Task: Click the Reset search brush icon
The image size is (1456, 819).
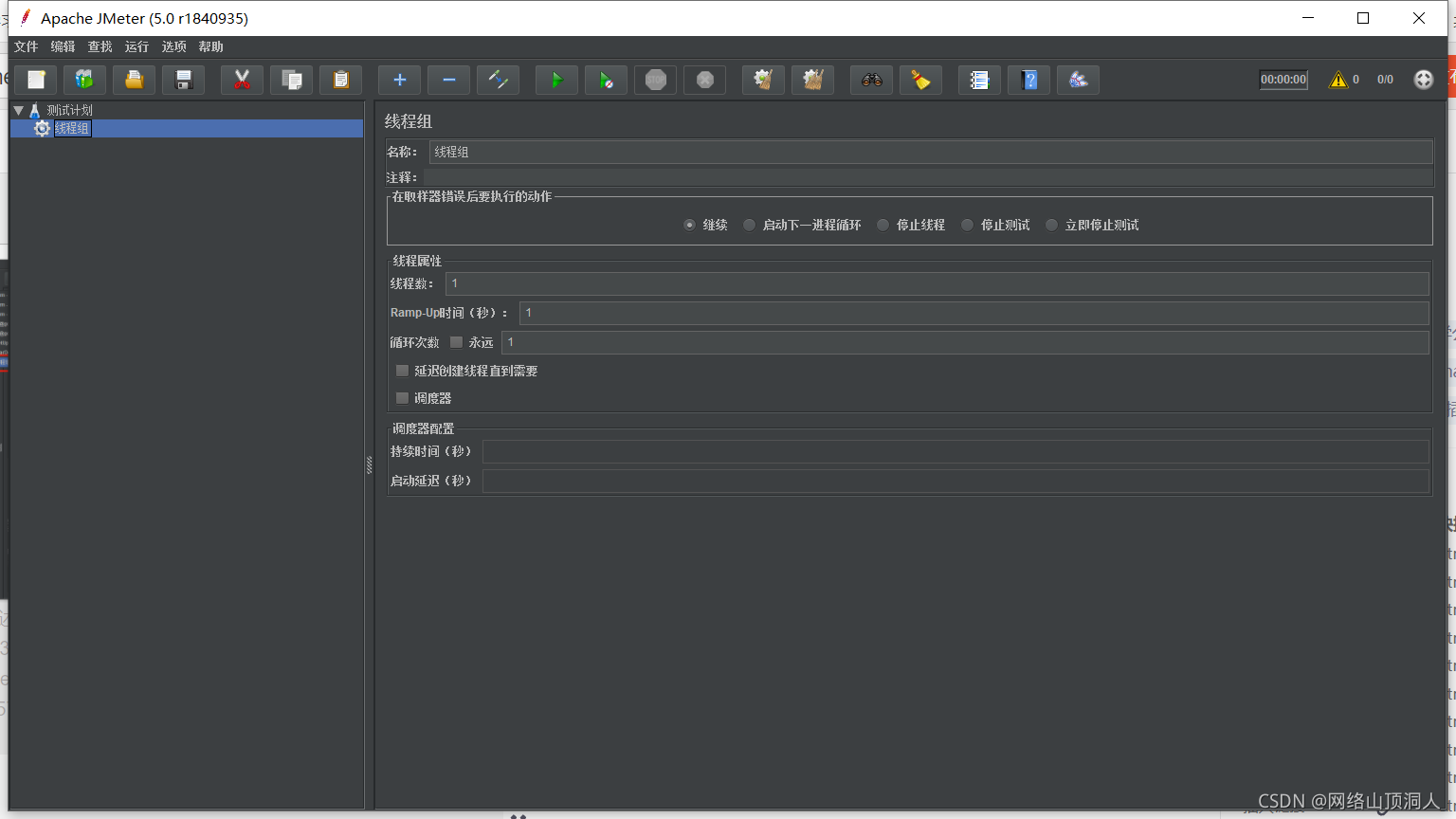Action: tap(921, 80)
